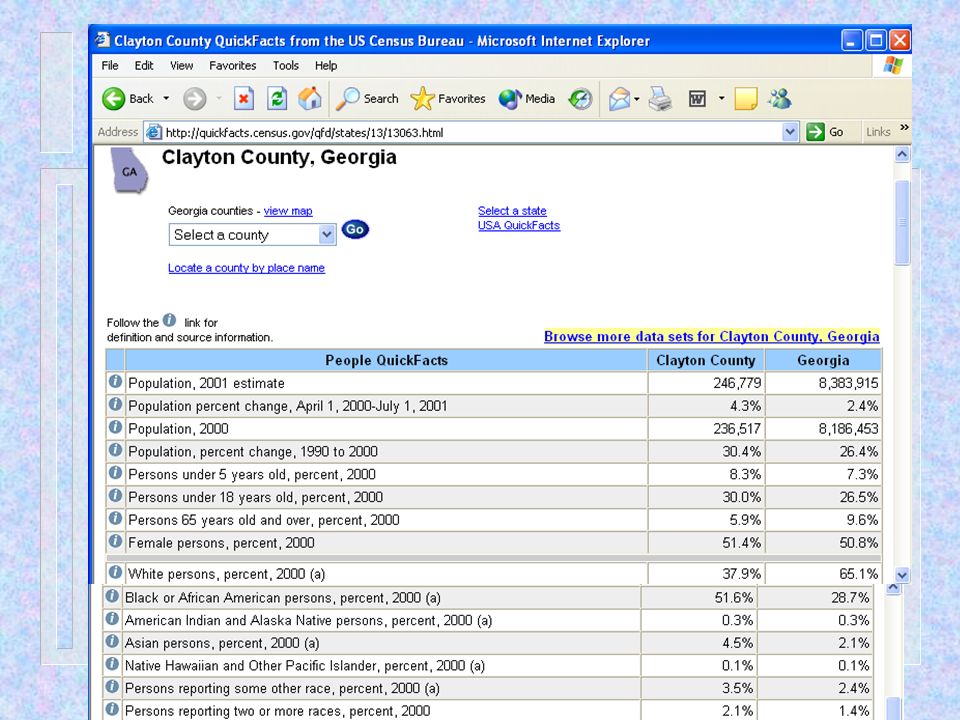Click the blue Go button beside county selector
The width and height of the screenshot is (960, 720).
tap(355, 230)
